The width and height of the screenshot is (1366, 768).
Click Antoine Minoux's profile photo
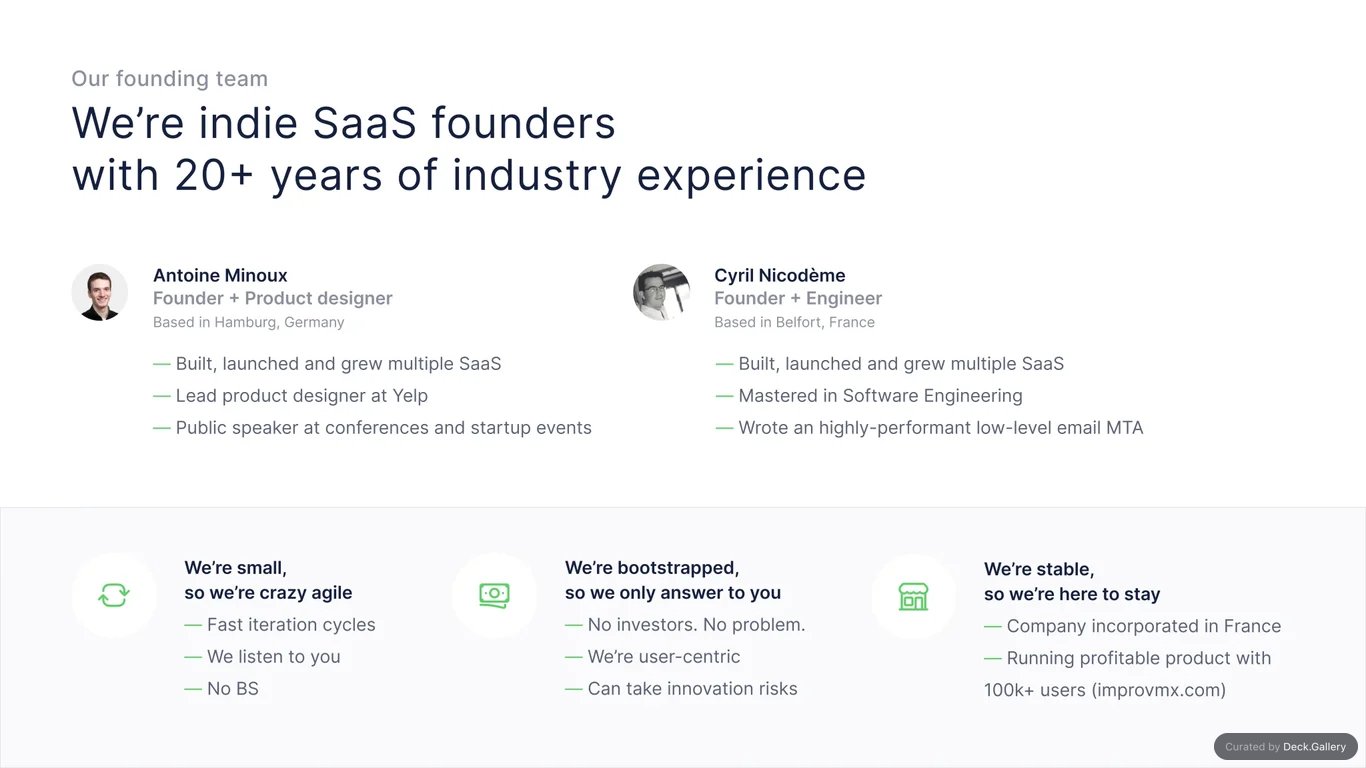100,293
